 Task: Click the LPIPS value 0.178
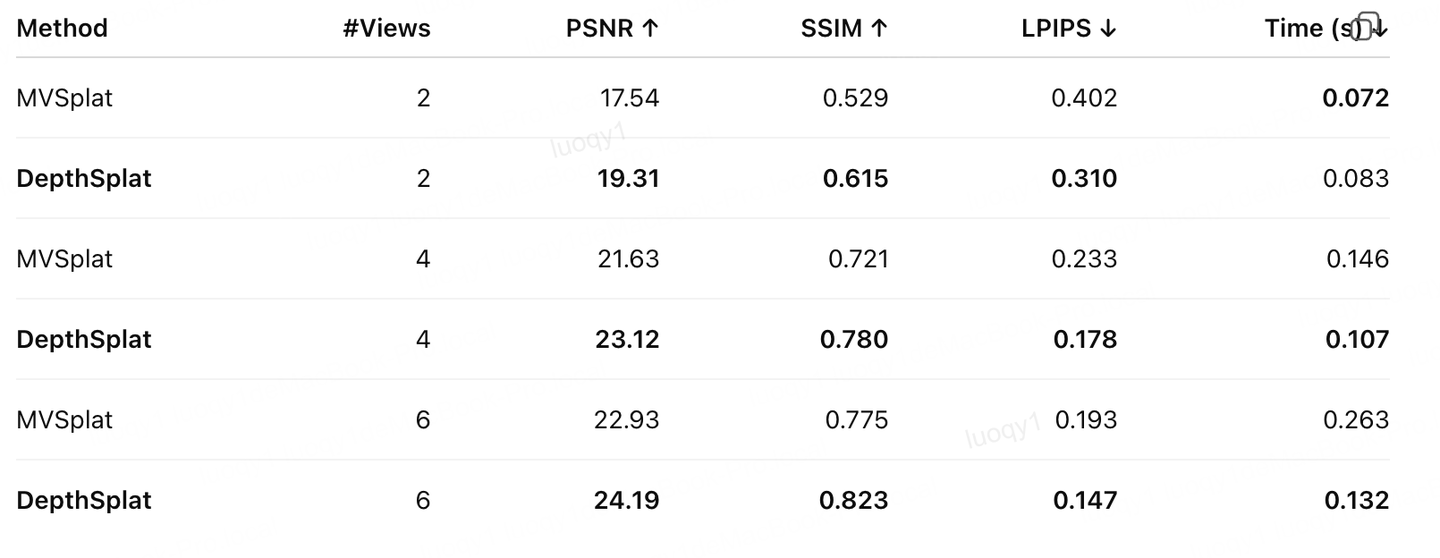point(1085,340)
